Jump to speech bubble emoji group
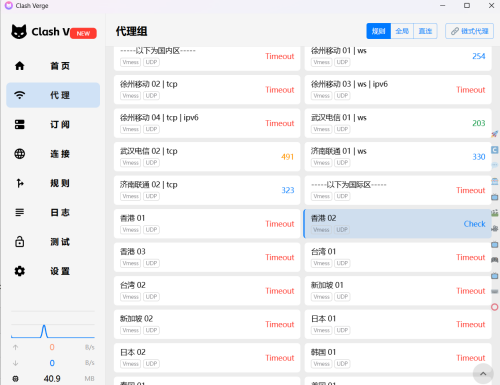The width and height of the screenshot is (500, 385). coord(495,165)
